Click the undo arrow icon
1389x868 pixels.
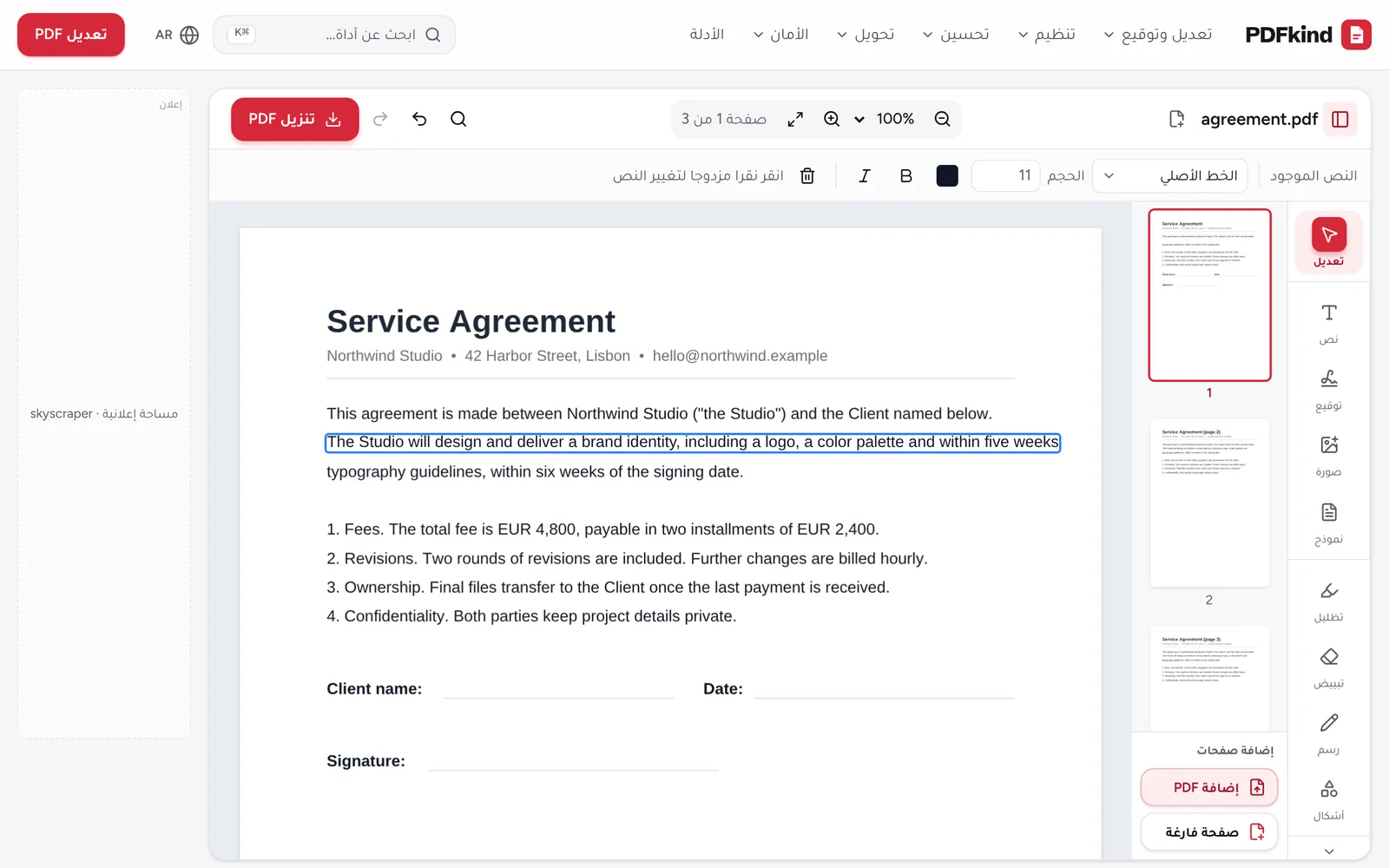[420, 119]
